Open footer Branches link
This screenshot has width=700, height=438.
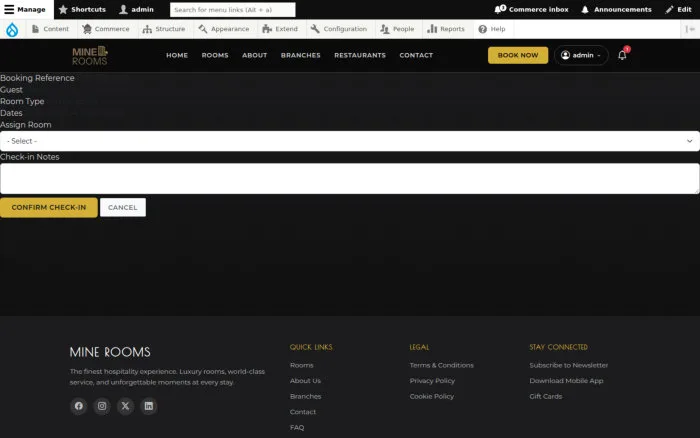point(305,396)
